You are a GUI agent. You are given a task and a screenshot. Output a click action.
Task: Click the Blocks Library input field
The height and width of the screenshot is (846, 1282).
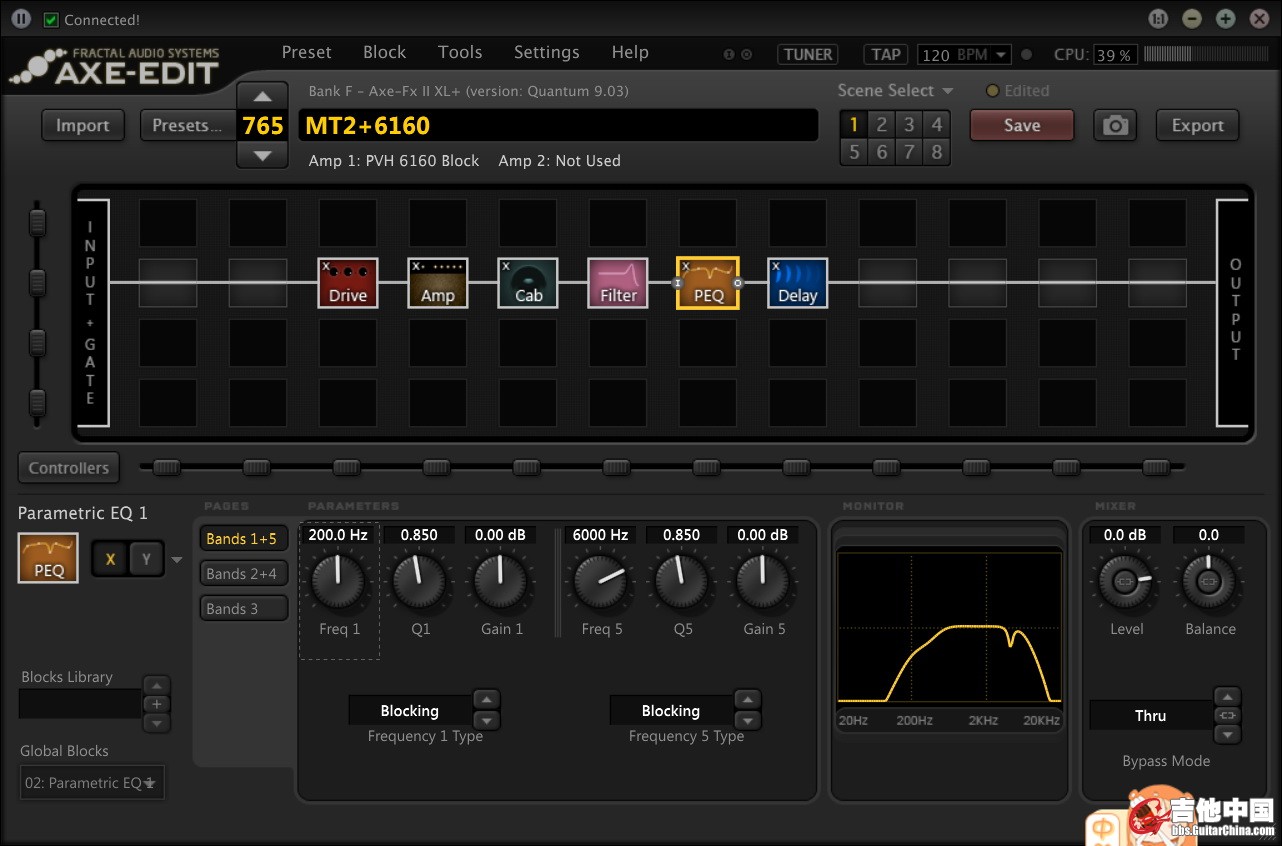point(80,704)
